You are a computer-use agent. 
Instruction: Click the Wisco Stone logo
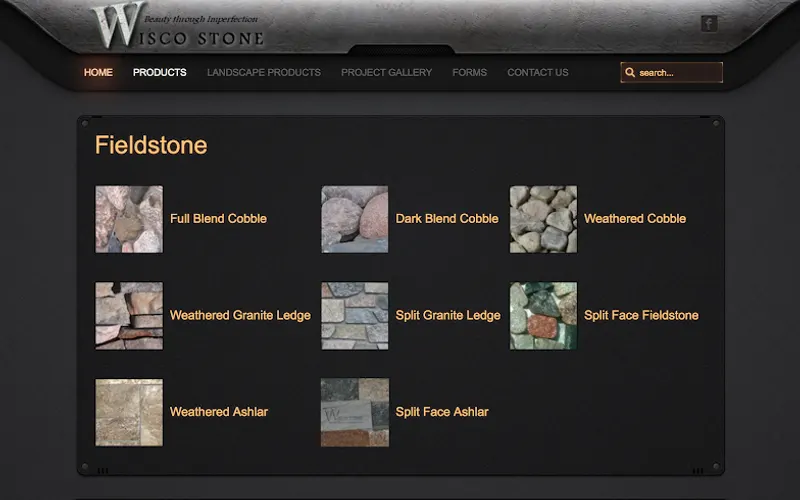tap(178, 26)
